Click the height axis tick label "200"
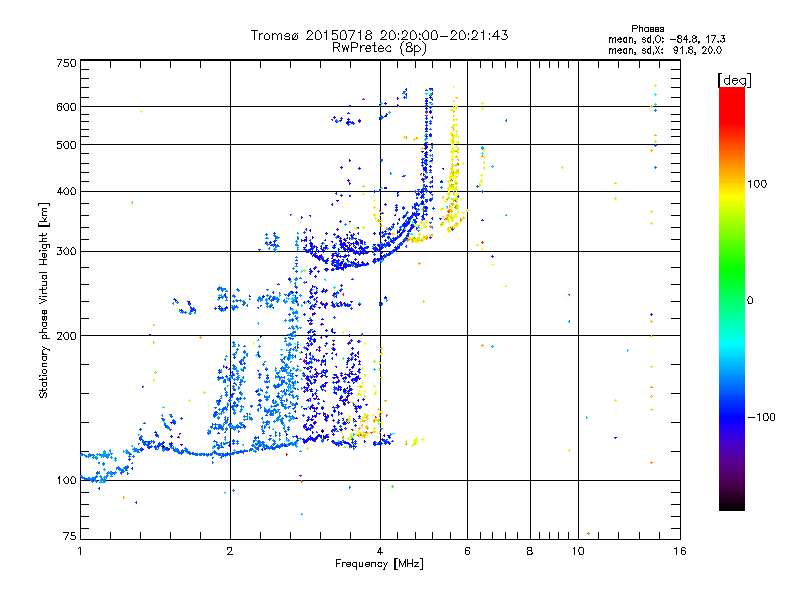Screen dimensions: 800x600 click(66, 336)
